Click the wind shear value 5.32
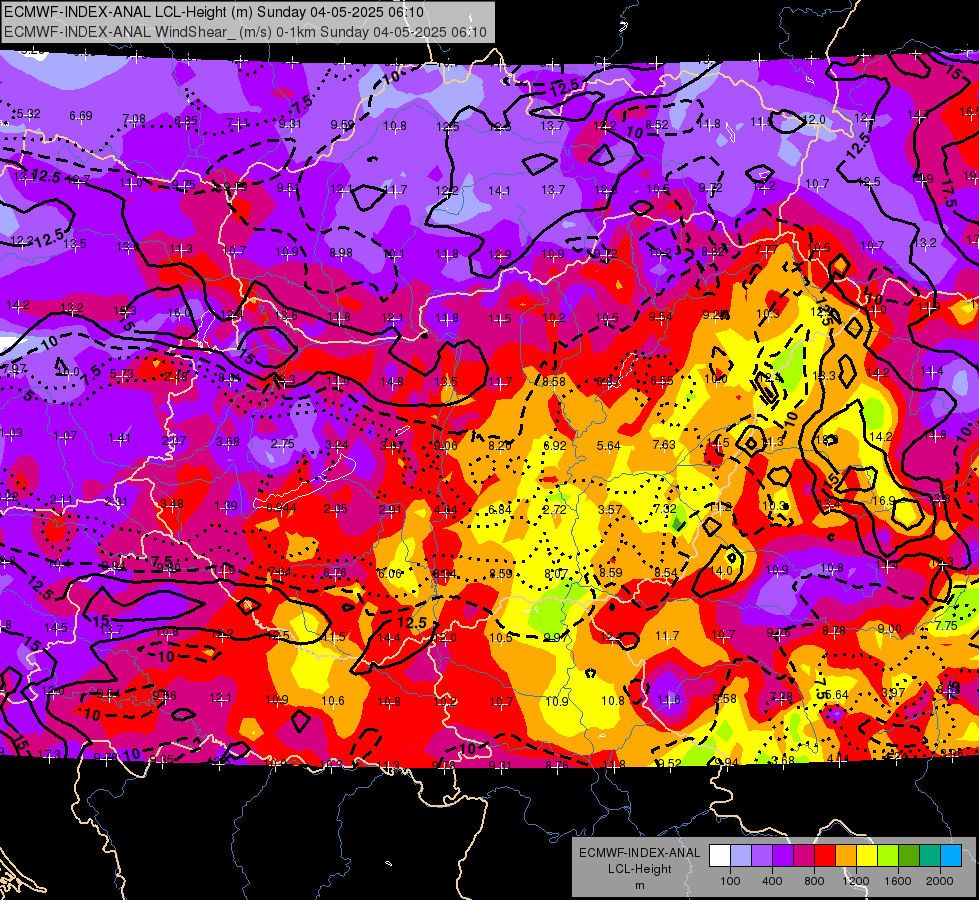 coord(29,114)
